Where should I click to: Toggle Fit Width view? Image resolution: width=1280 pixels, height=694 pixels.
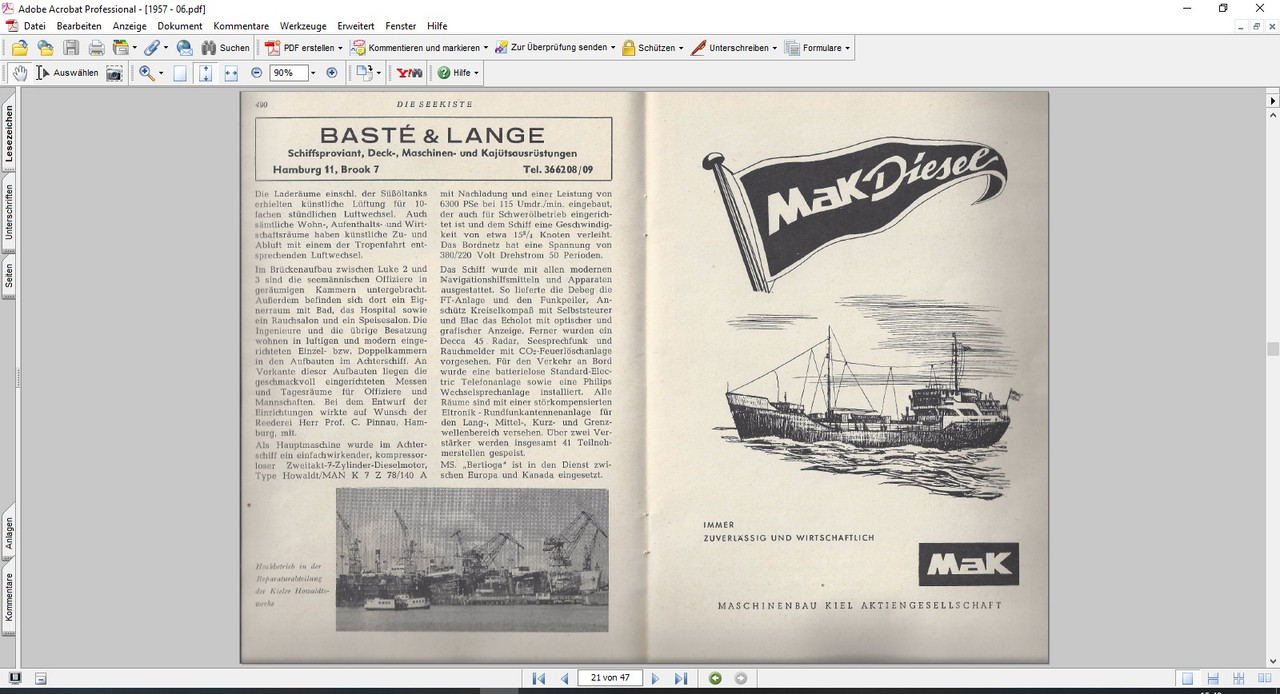coord(231,73)
